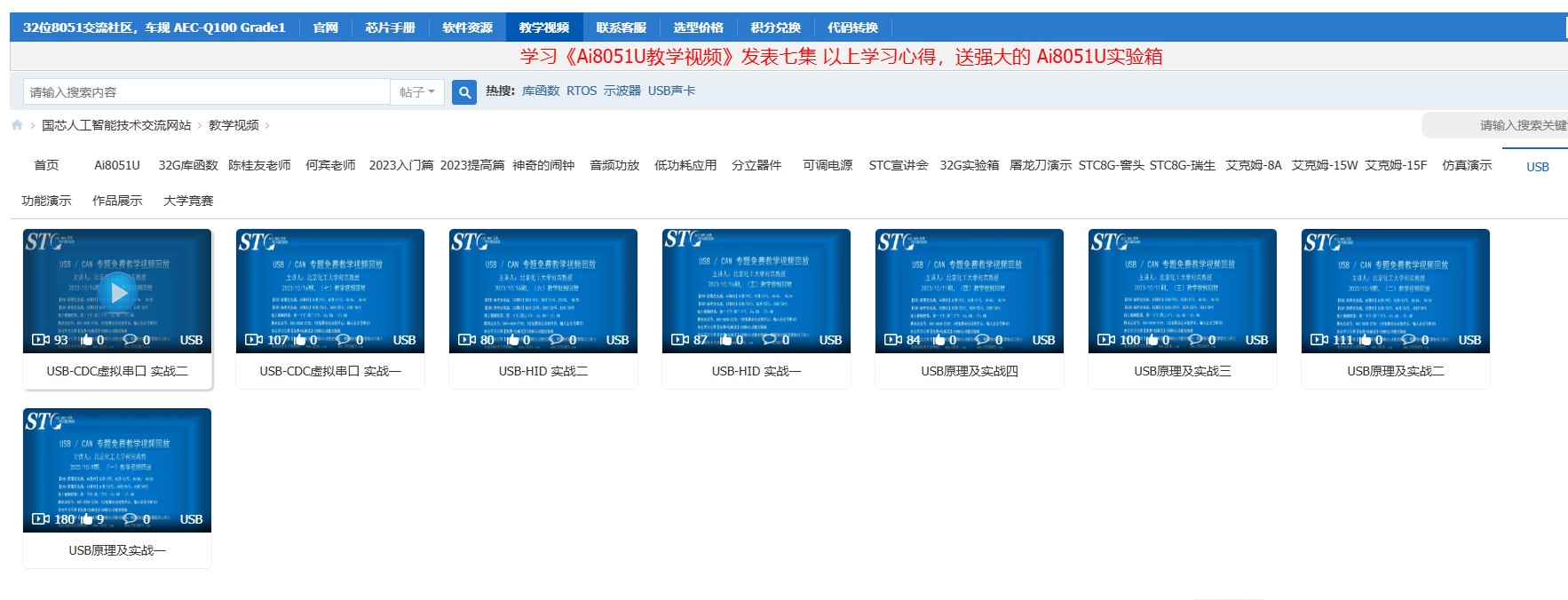1568x600 pixels.
Task: Click comment icon on USB-CDC虚拟串口 实战一
Action: tap(343, 340)
